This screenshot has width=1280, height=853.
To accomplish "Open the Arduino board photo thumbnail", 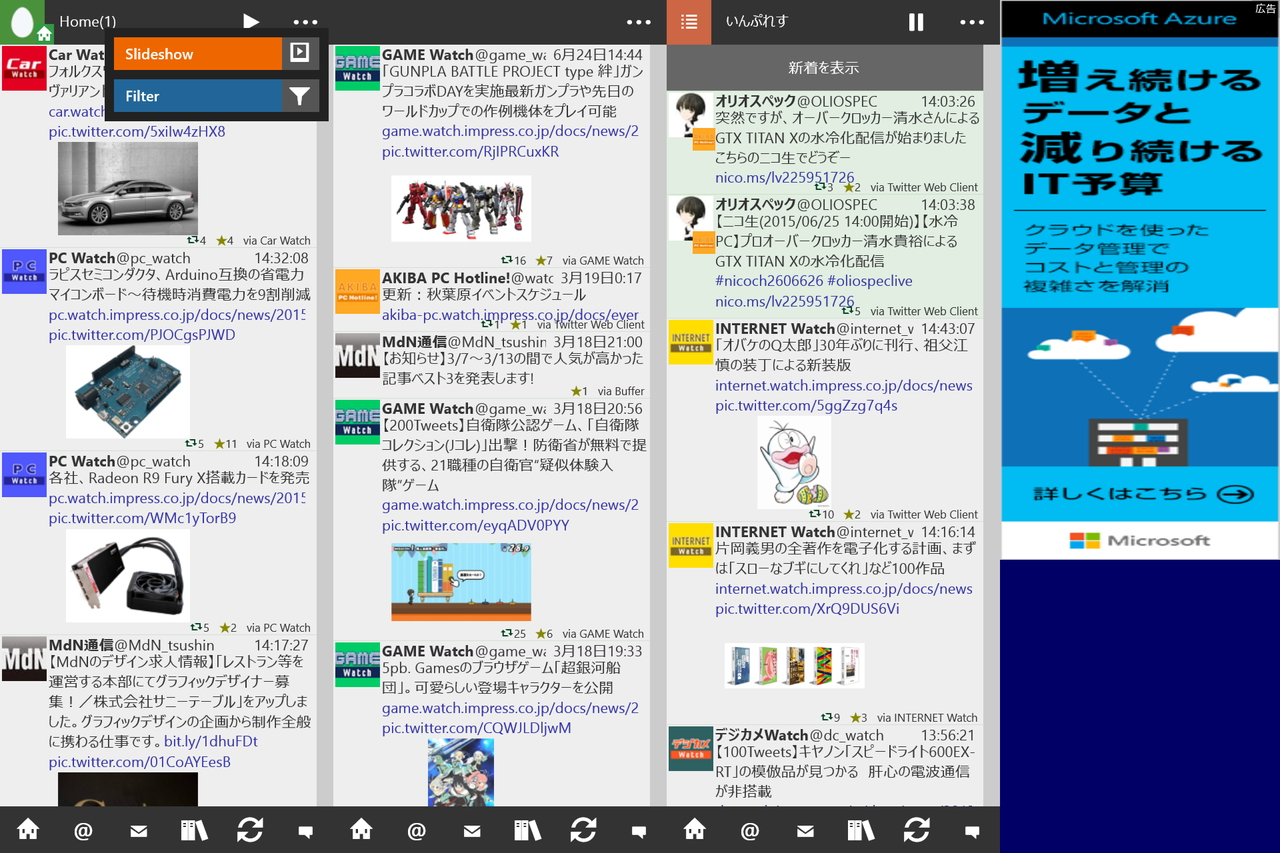I will 128,392.
